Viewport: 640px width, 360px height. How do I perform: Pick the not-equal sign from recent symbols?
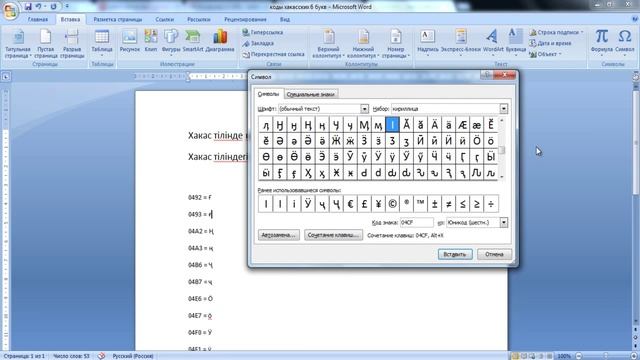(449, 204)
